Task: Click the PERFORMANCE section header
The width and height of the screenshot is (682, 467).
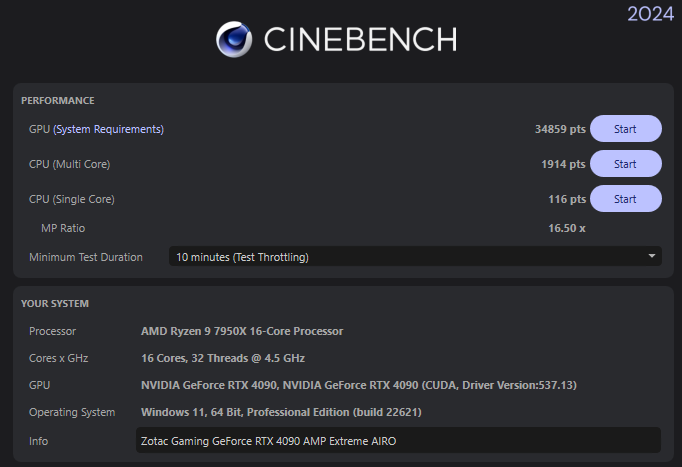Action: [58, 100]
